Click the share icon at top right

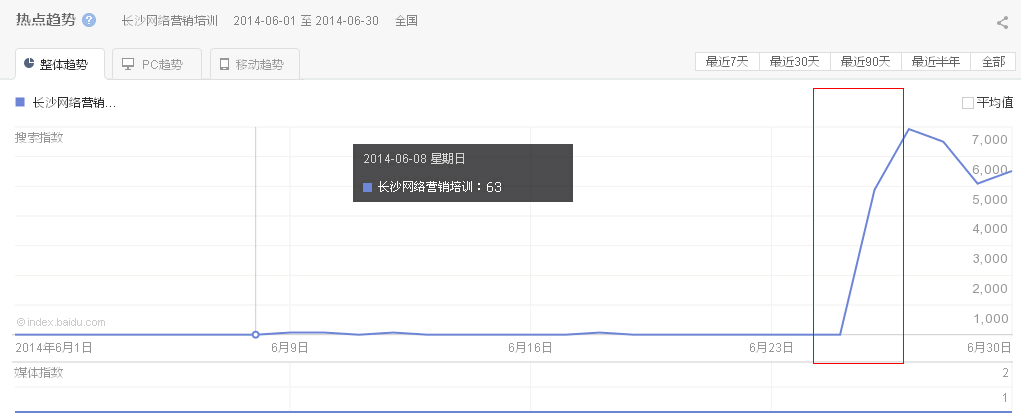pyautogui.click(x=1002, y=23)
